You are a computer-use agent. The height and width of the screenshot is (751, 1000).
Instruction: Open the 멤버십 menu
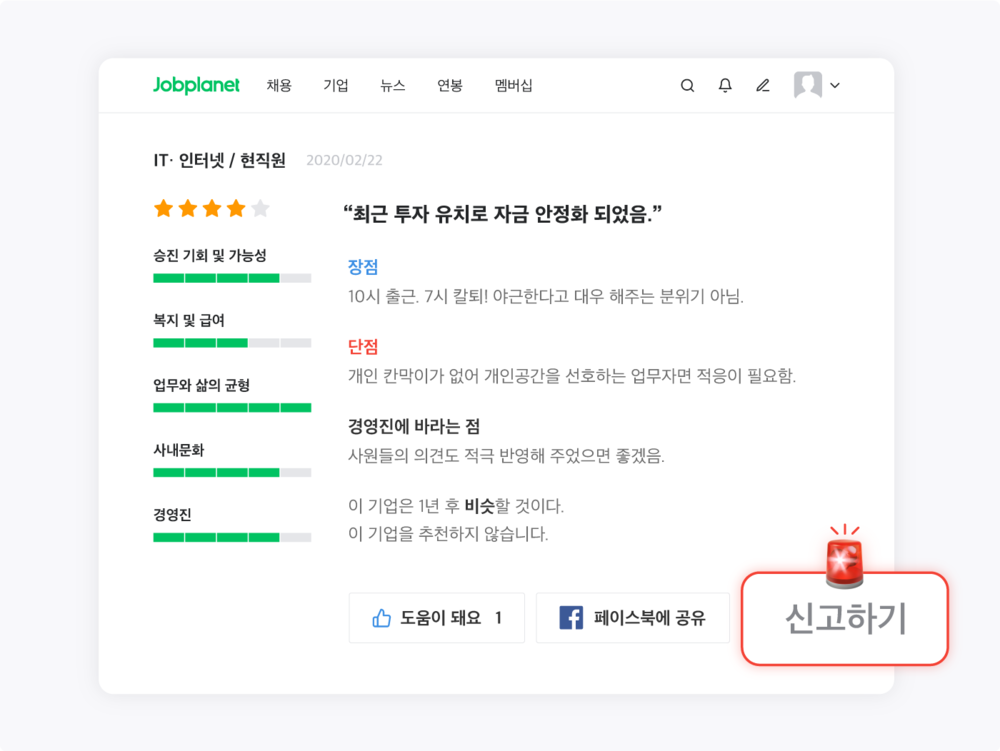pyautogui.click(x=514, y=86)
